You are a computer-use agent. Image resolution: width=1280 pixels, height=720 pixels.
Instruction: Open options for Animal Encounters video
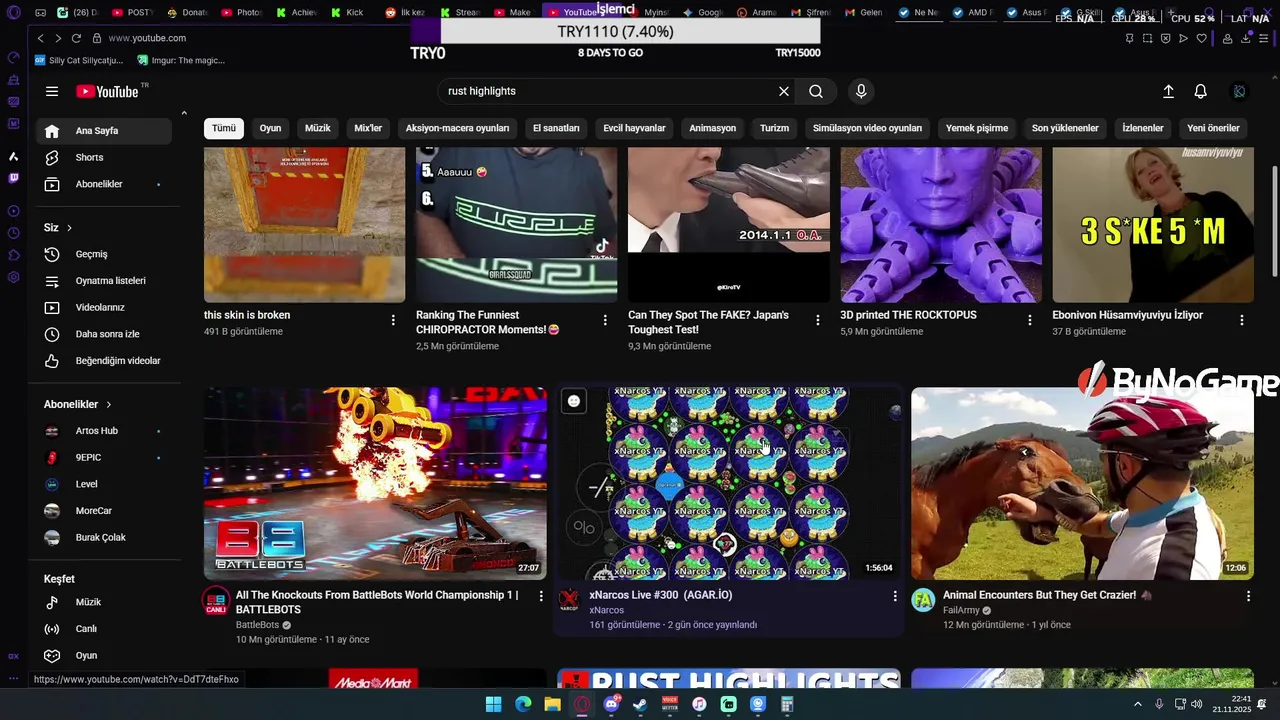coord(1247,596)
